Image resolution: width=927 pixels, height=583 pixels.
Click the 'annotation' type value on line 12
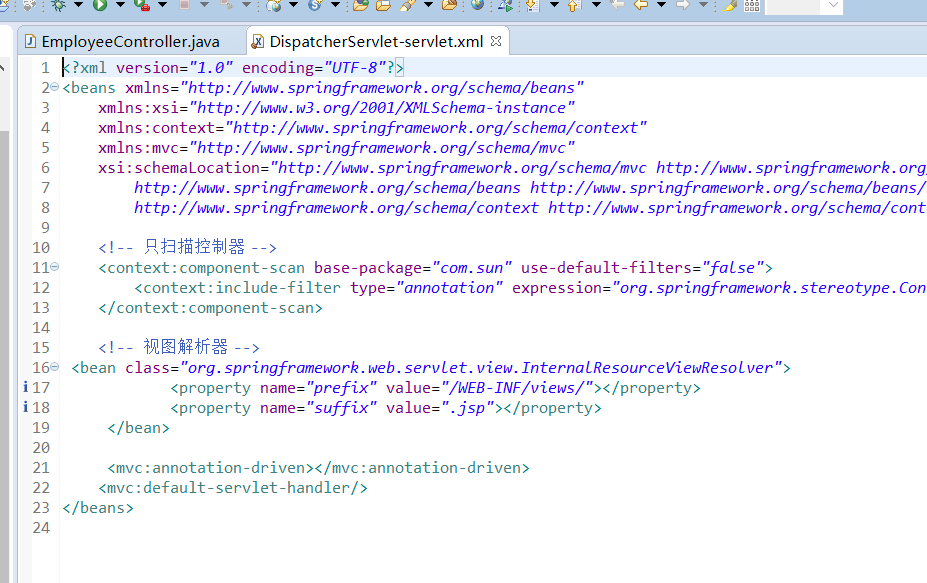point(449,288)
